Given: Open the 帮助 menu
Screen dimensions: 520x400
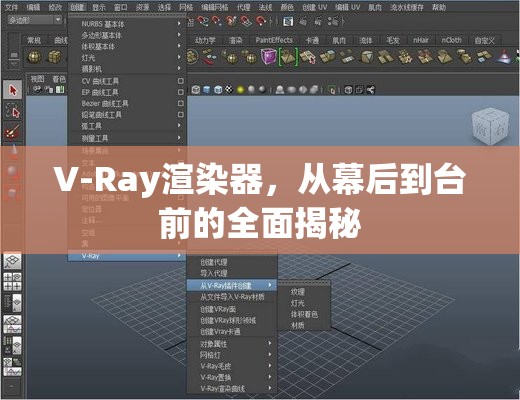Looking at the screenshot, I should tap(439, 7).
